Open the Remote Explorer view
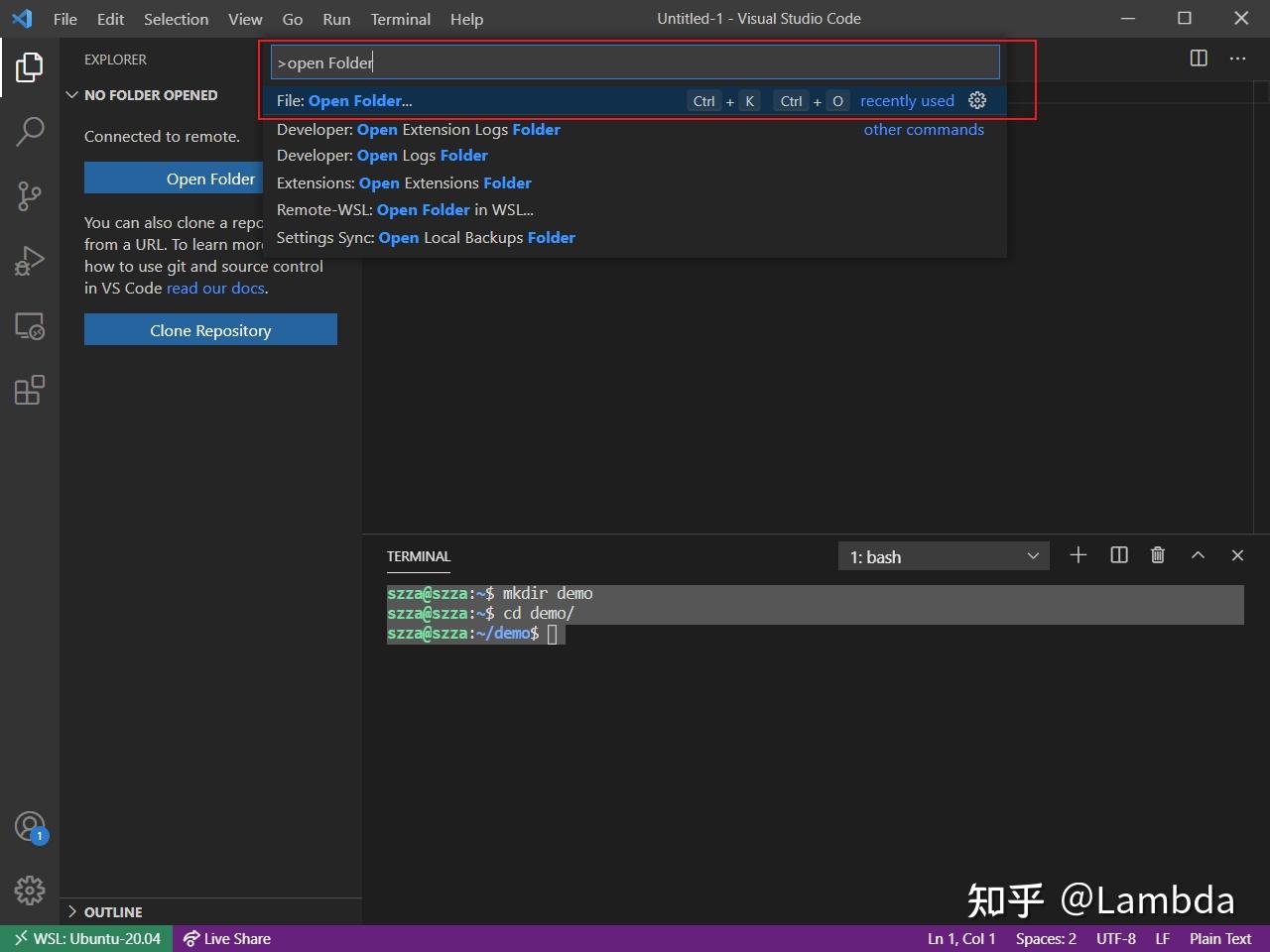1270x952 pixels. [29, 324]
